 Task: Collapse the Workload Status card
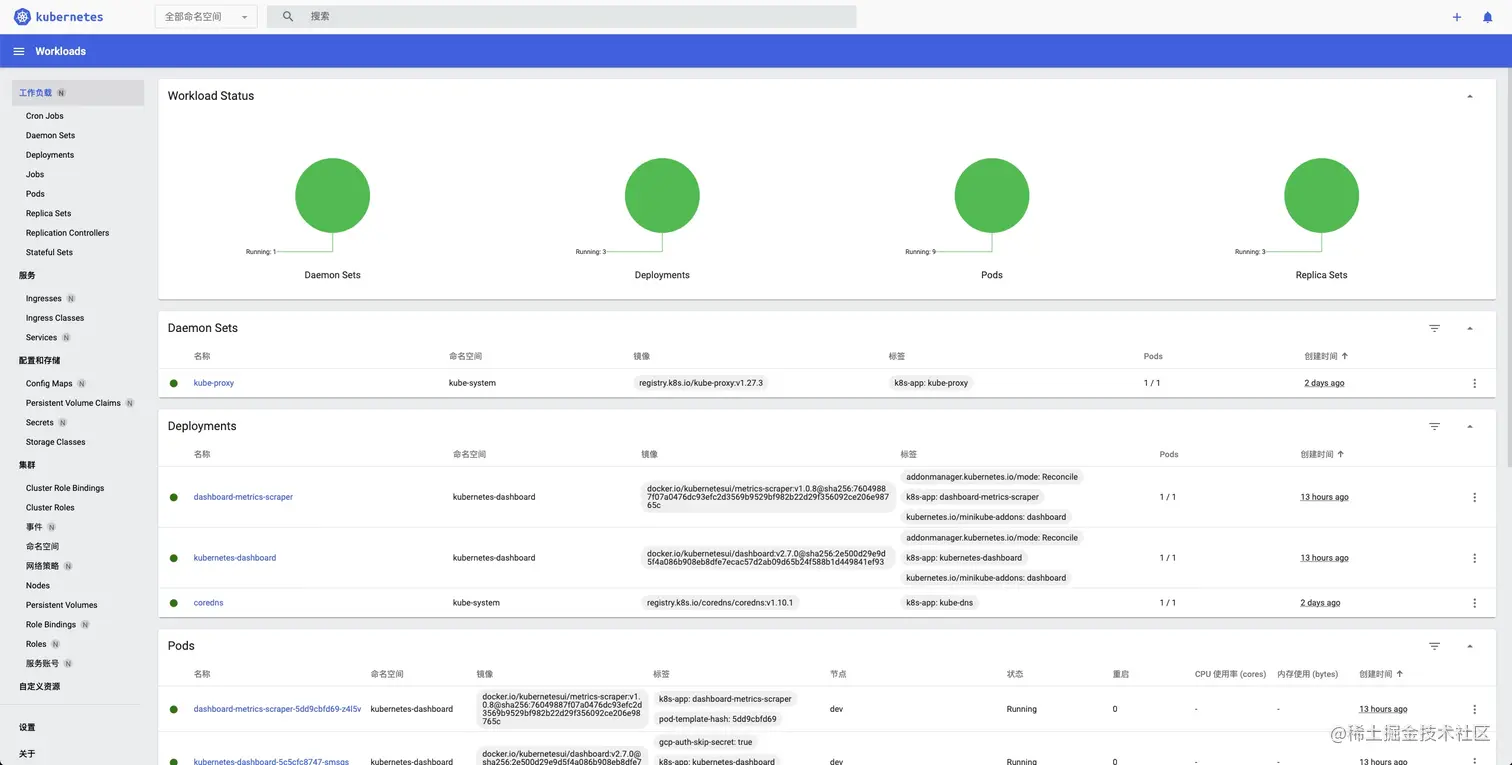(x=1469, y=96)
